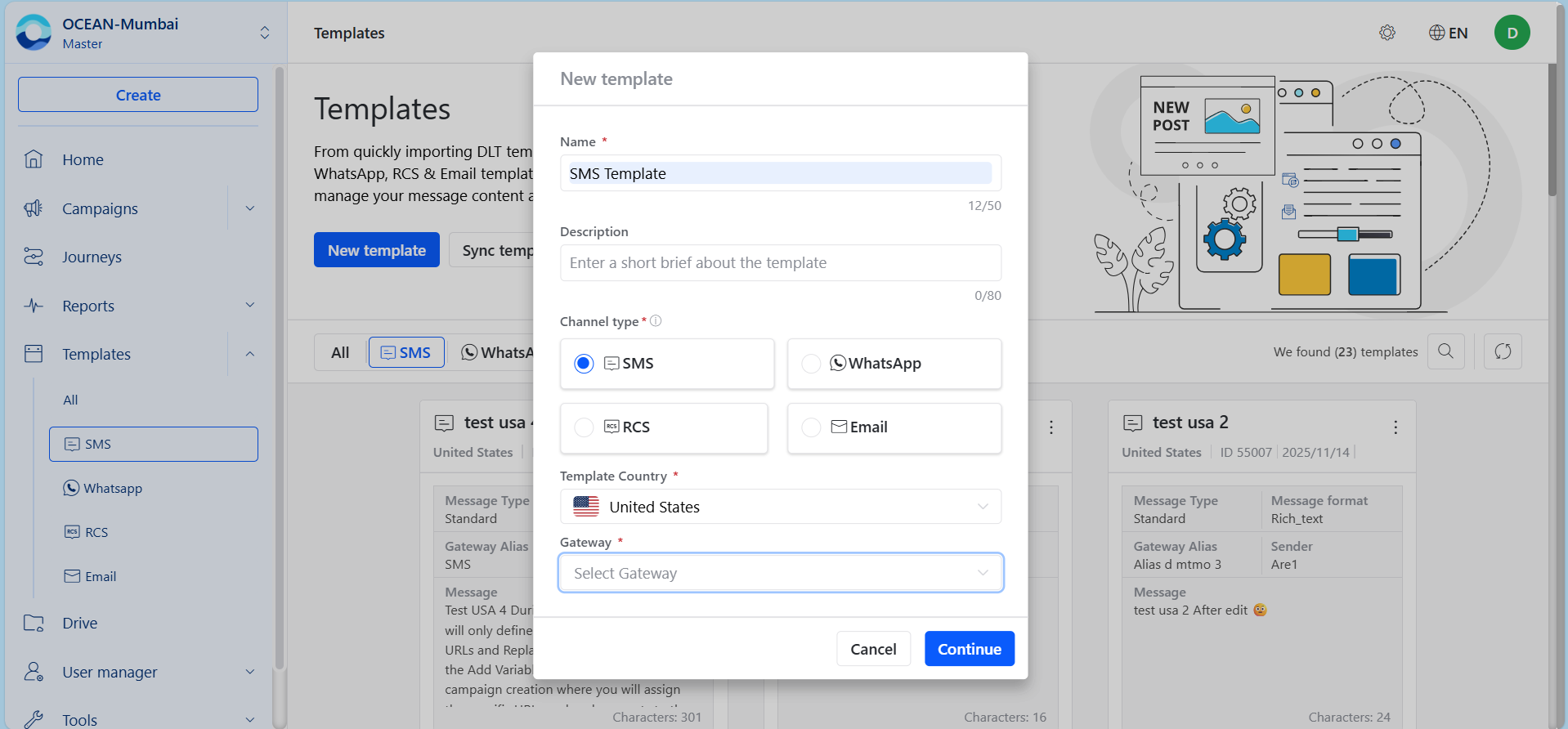Click the Drive folder icon
Viewport: 1568px width, 729px height.
[x=34, y=623]
